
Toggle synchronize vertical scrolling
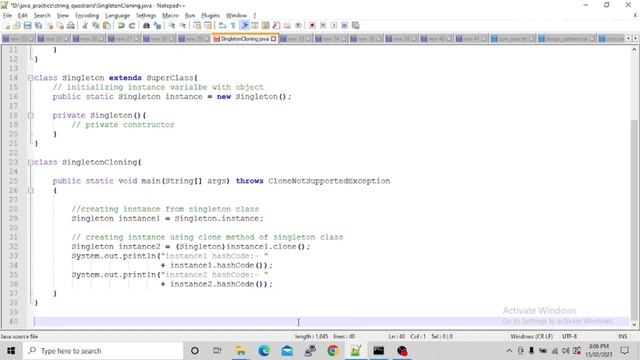(x=197, y=25)
